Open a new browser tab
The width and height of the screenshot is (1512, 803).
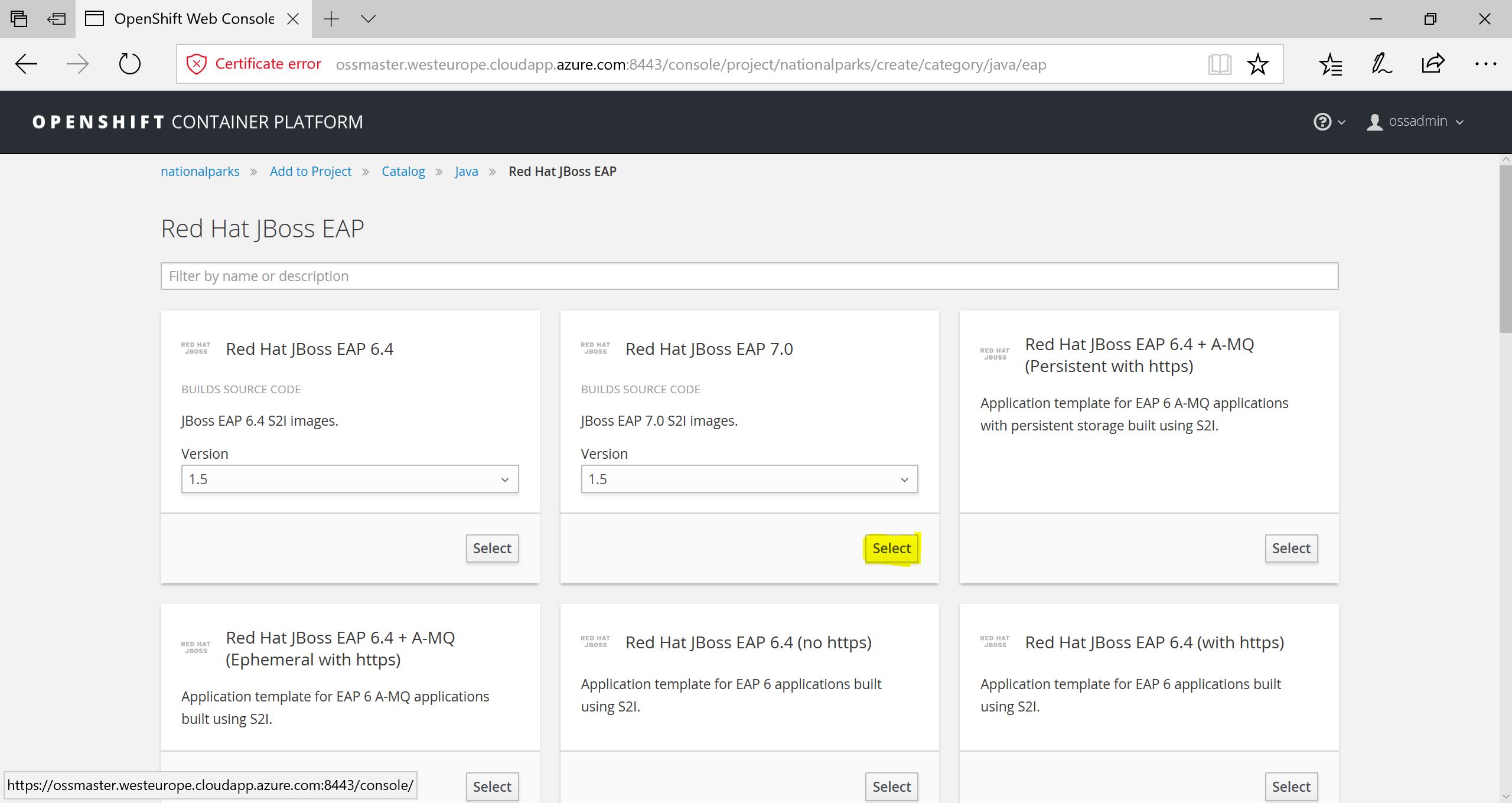331,19
